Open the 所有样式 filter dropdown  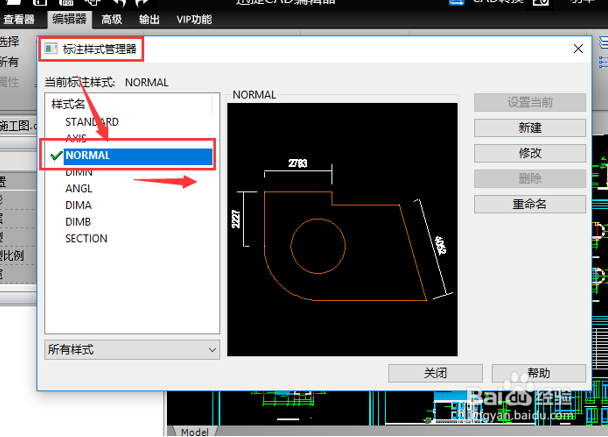tap(132, 350)
